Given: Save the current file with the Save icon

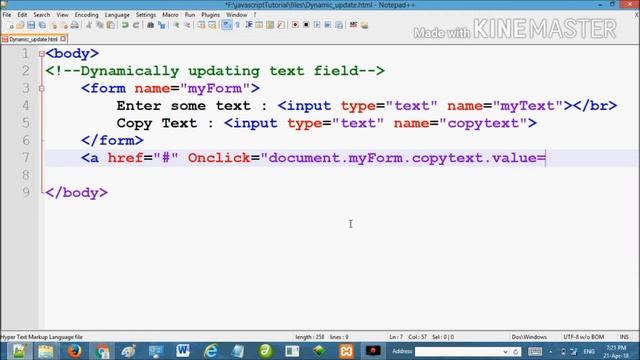Looking at the screenshot, I should [x=31, y=25].
